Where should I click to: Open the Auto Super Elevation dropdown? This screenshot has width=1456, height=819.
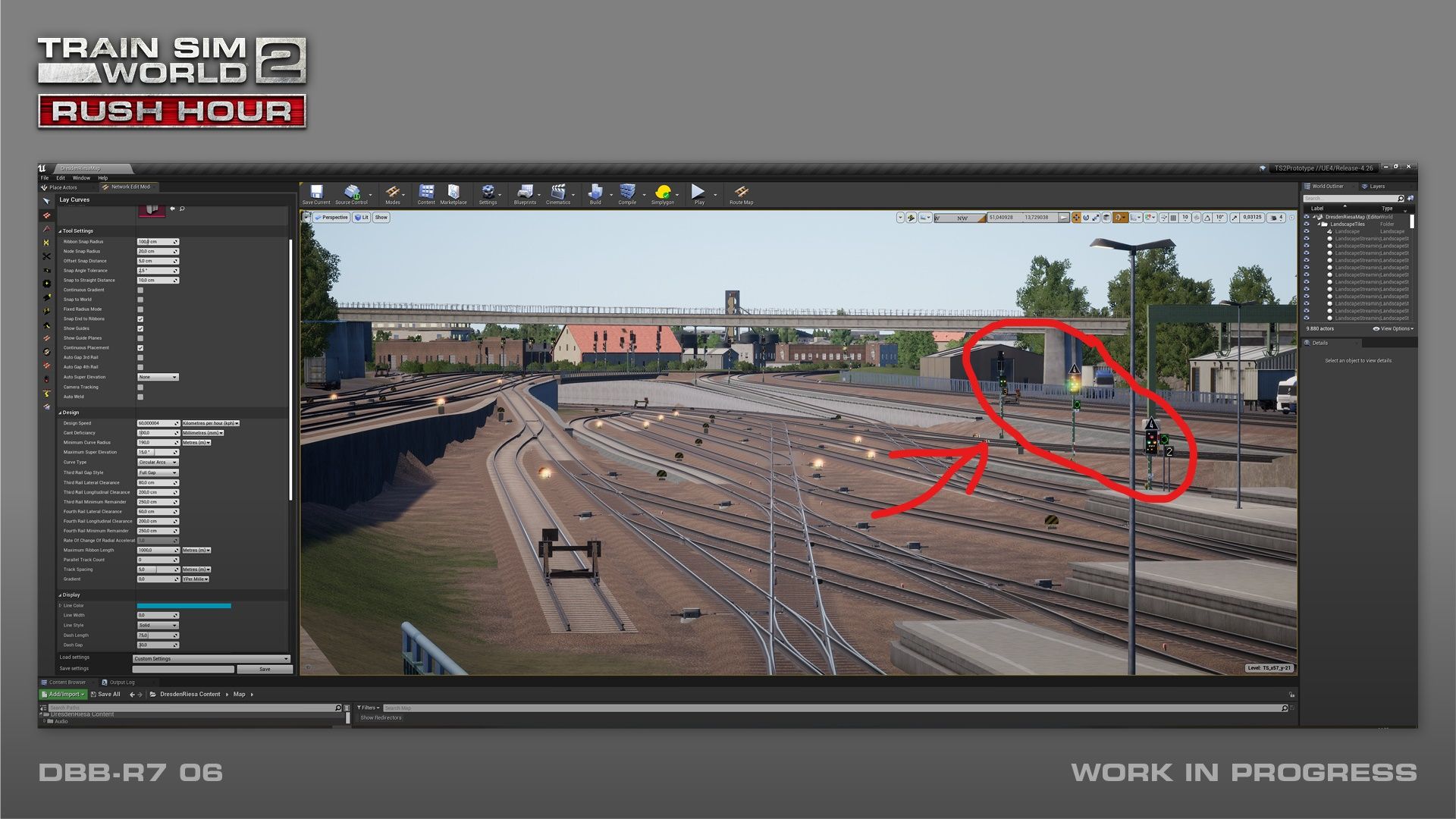tap(158, 377)
